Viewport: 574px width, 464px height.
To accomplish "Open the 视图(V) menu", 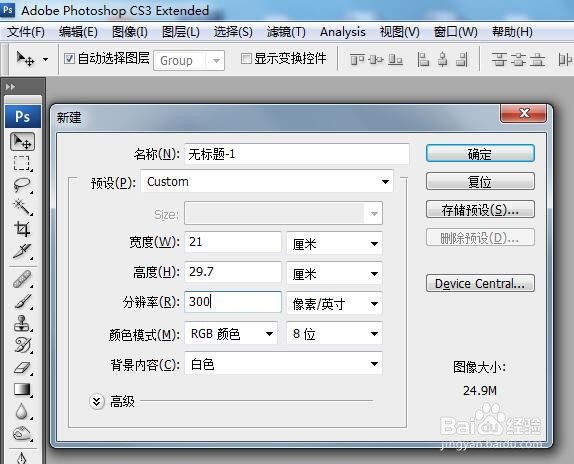I will (x=399, y=32).
